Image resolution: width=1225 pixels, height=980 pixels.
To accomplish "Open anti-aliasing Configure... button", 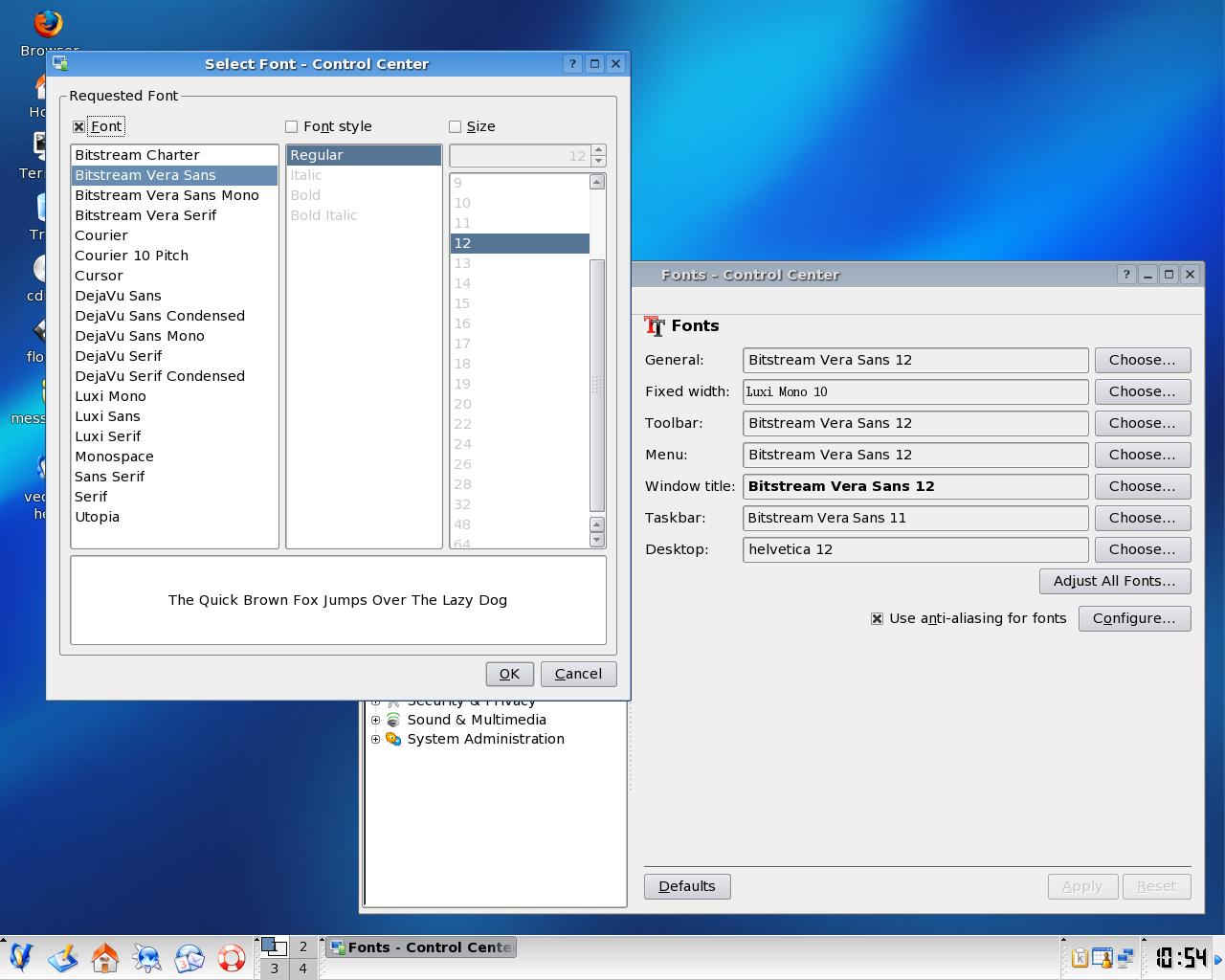I will coord(1134,618).
